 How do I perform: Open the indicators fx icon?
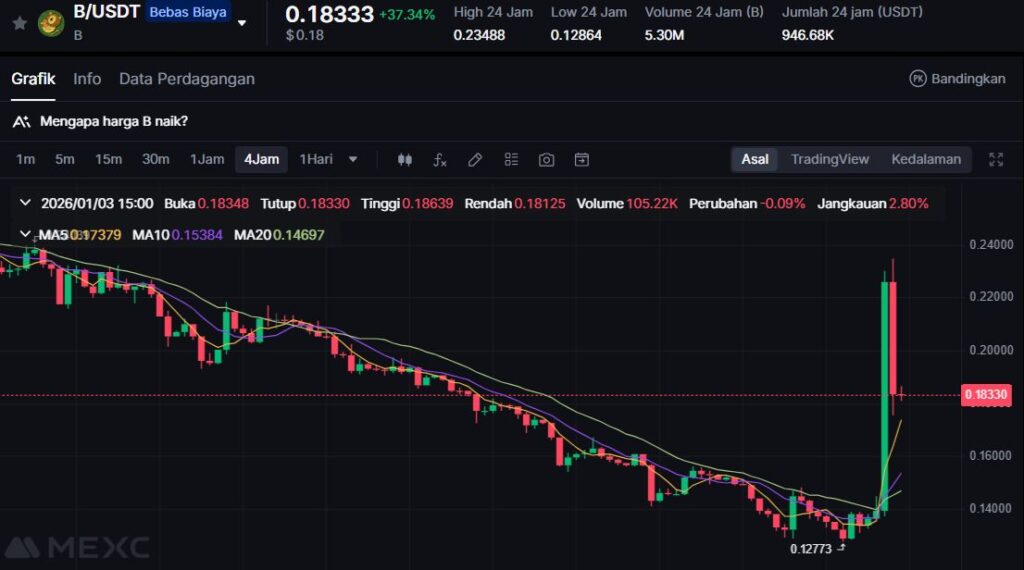point(440,159)
